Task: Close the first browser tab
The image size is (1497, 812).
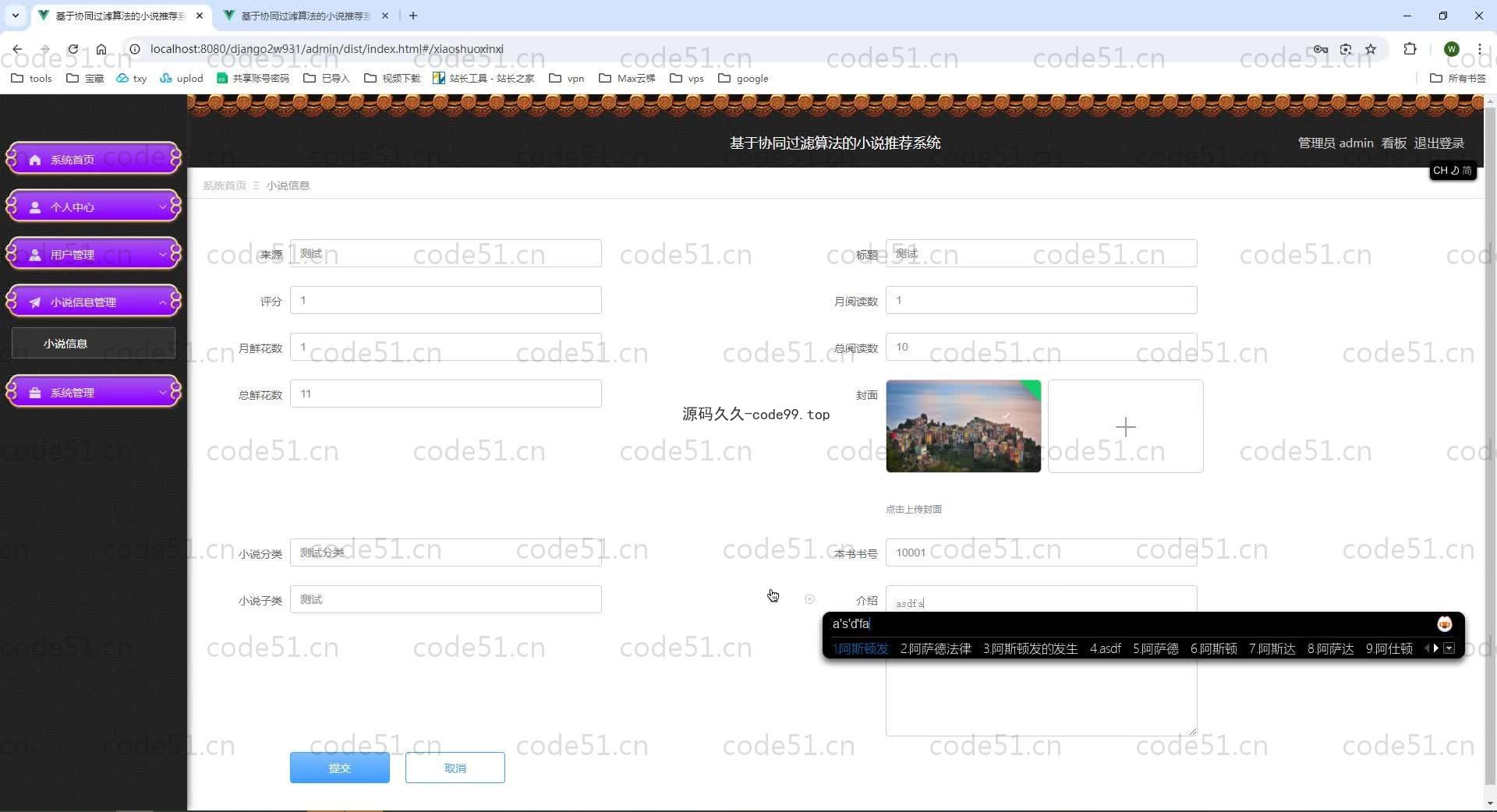Action: coord(200,16)
